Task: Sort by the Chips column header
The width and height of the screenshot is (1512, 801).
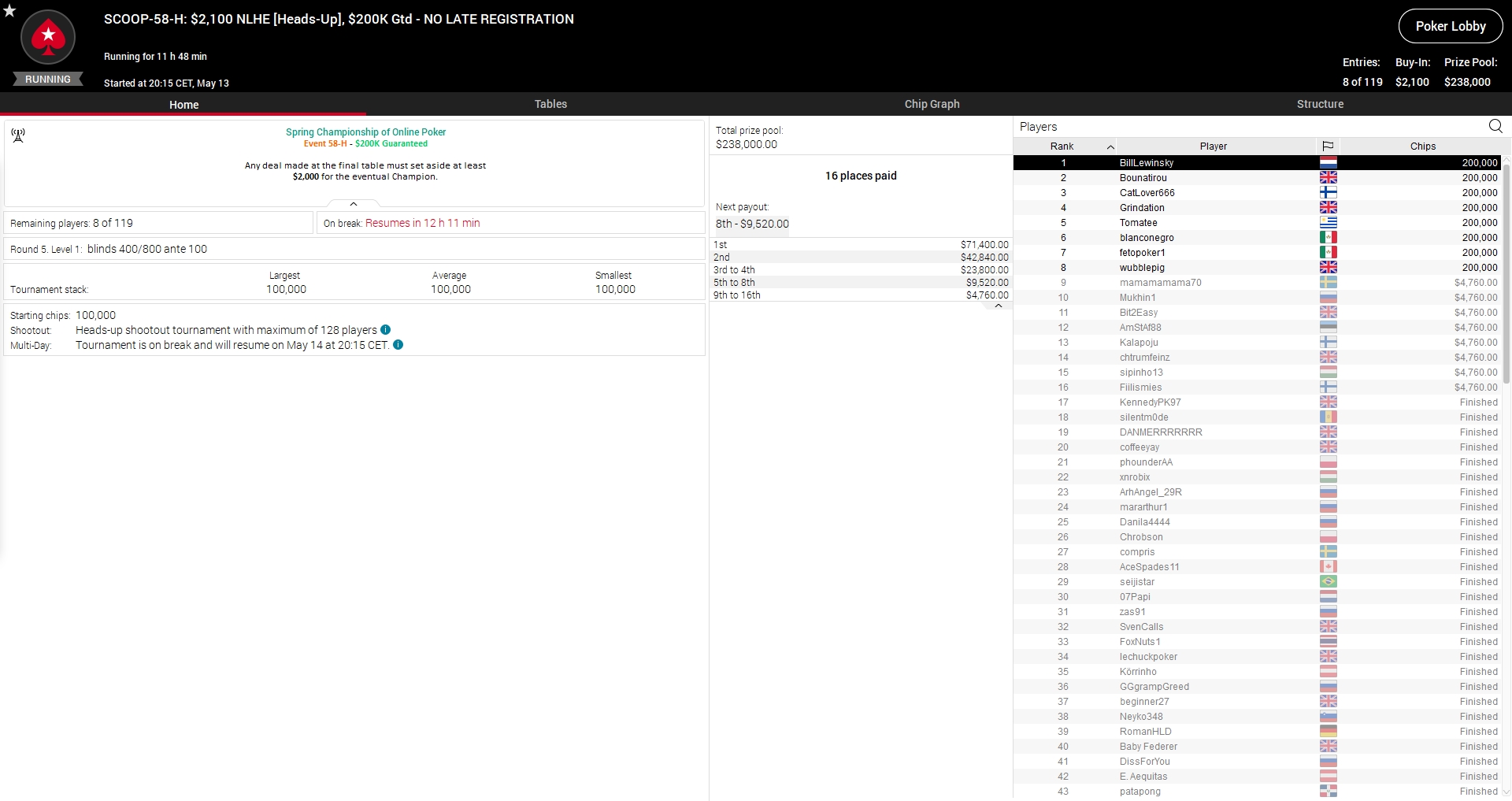Action: pyautogui.click(x=1422, y=146)
